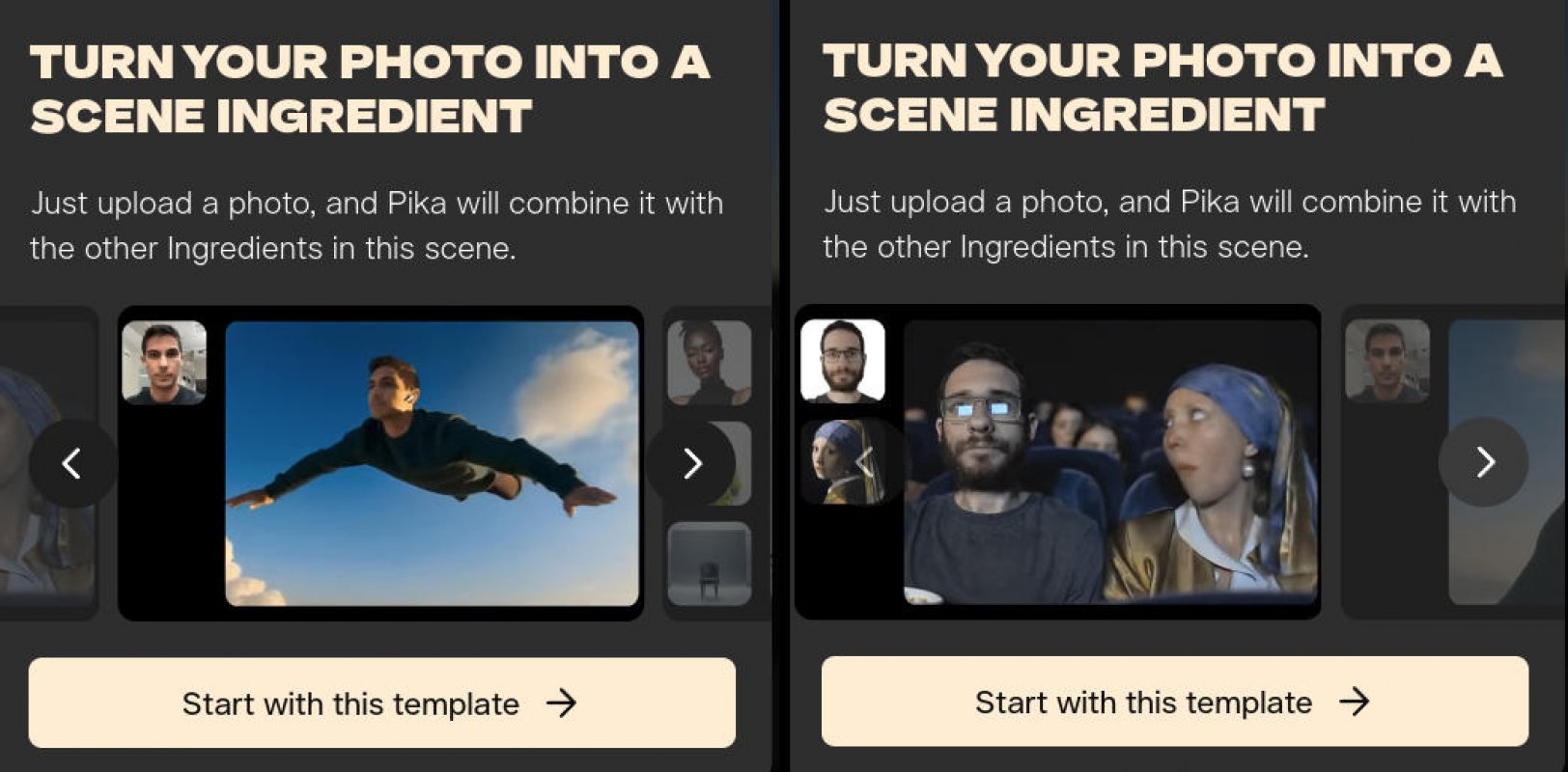Select the woman portrait ingredient in next slide
The height and width of the screenshot is (772, 1568).
710,363
